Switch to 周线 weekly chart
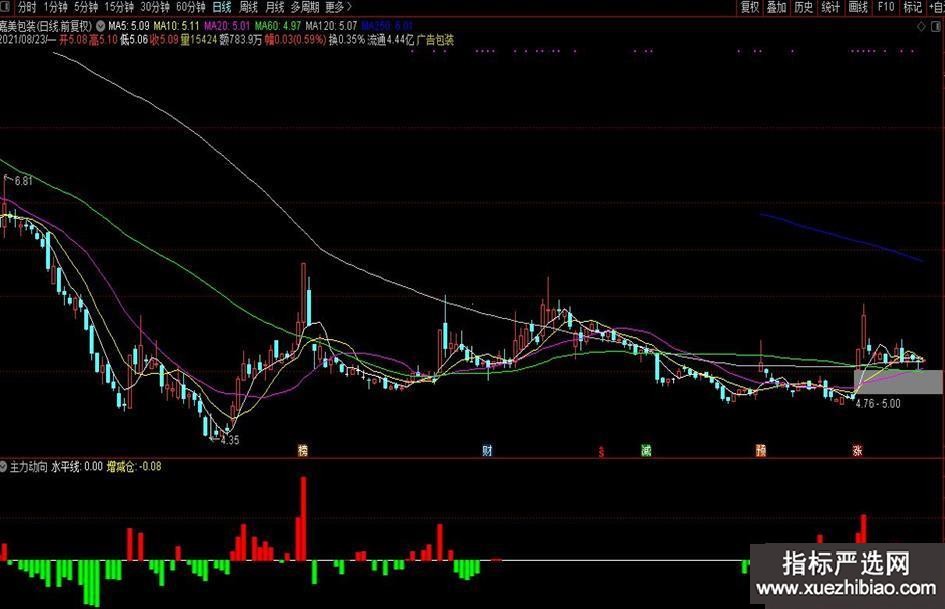Viewport: 945px width, 609px height. pyautogui.click(x=248, y=7)
